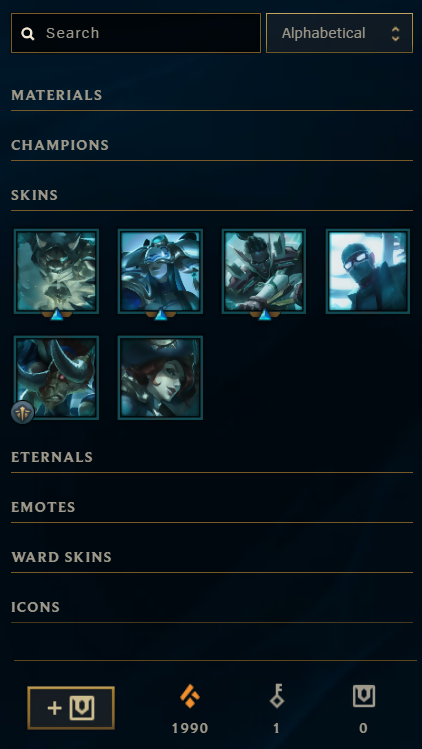Click the add chest plus button
The width and height of the screenshot is (422, 749).
(71, 708)
